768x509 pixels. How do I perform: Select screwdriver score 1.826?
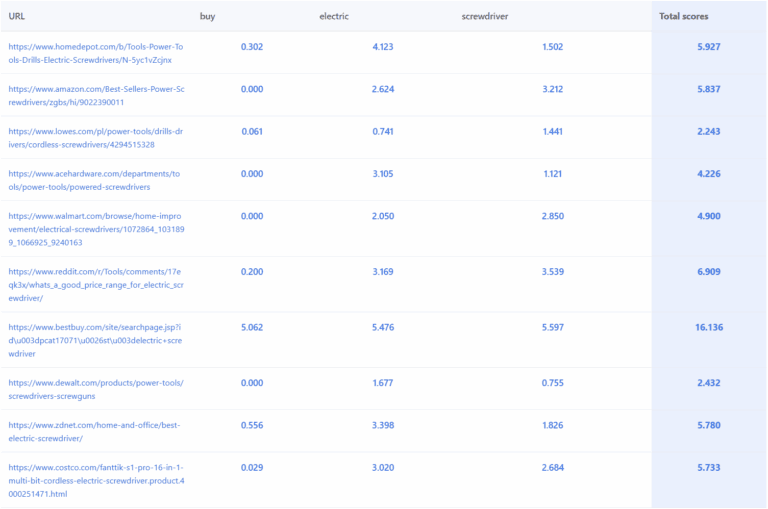[552, 425]
